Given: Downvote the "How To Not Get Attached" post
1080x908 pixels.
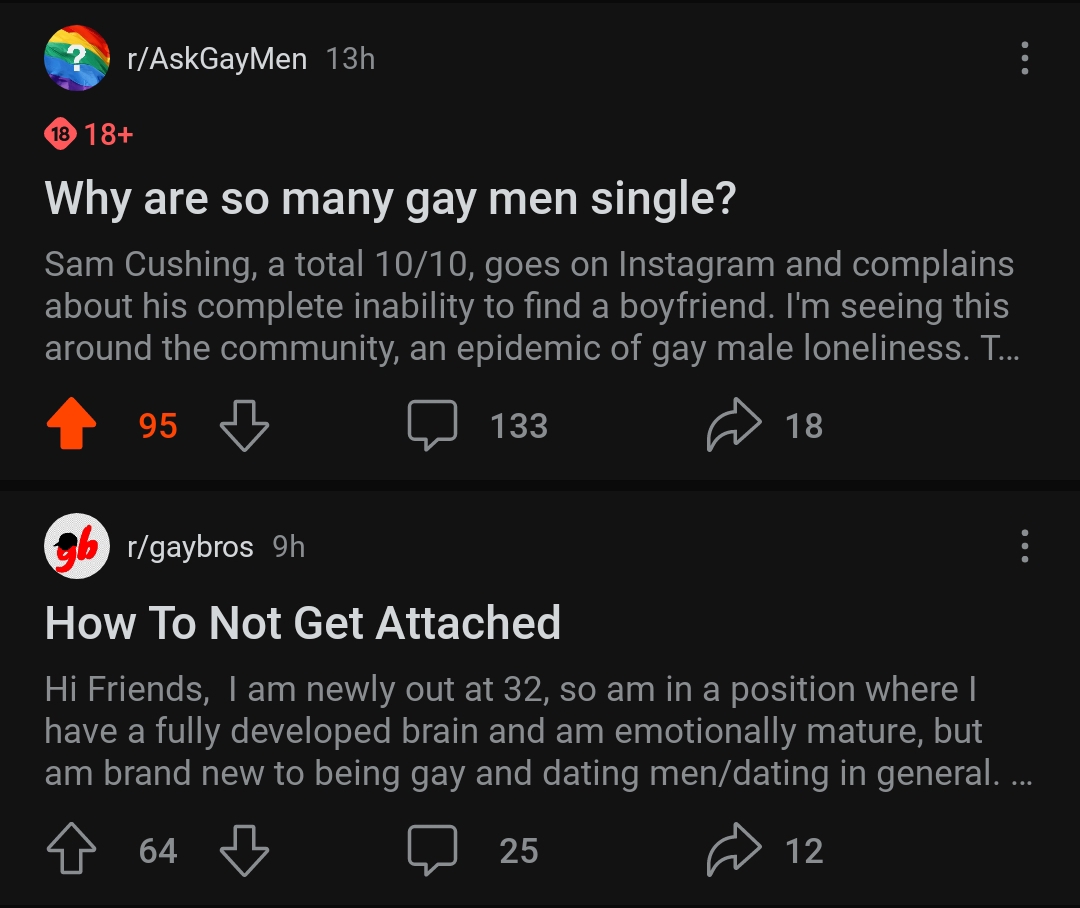Looking at the screenshot, I should click(244, 851).
